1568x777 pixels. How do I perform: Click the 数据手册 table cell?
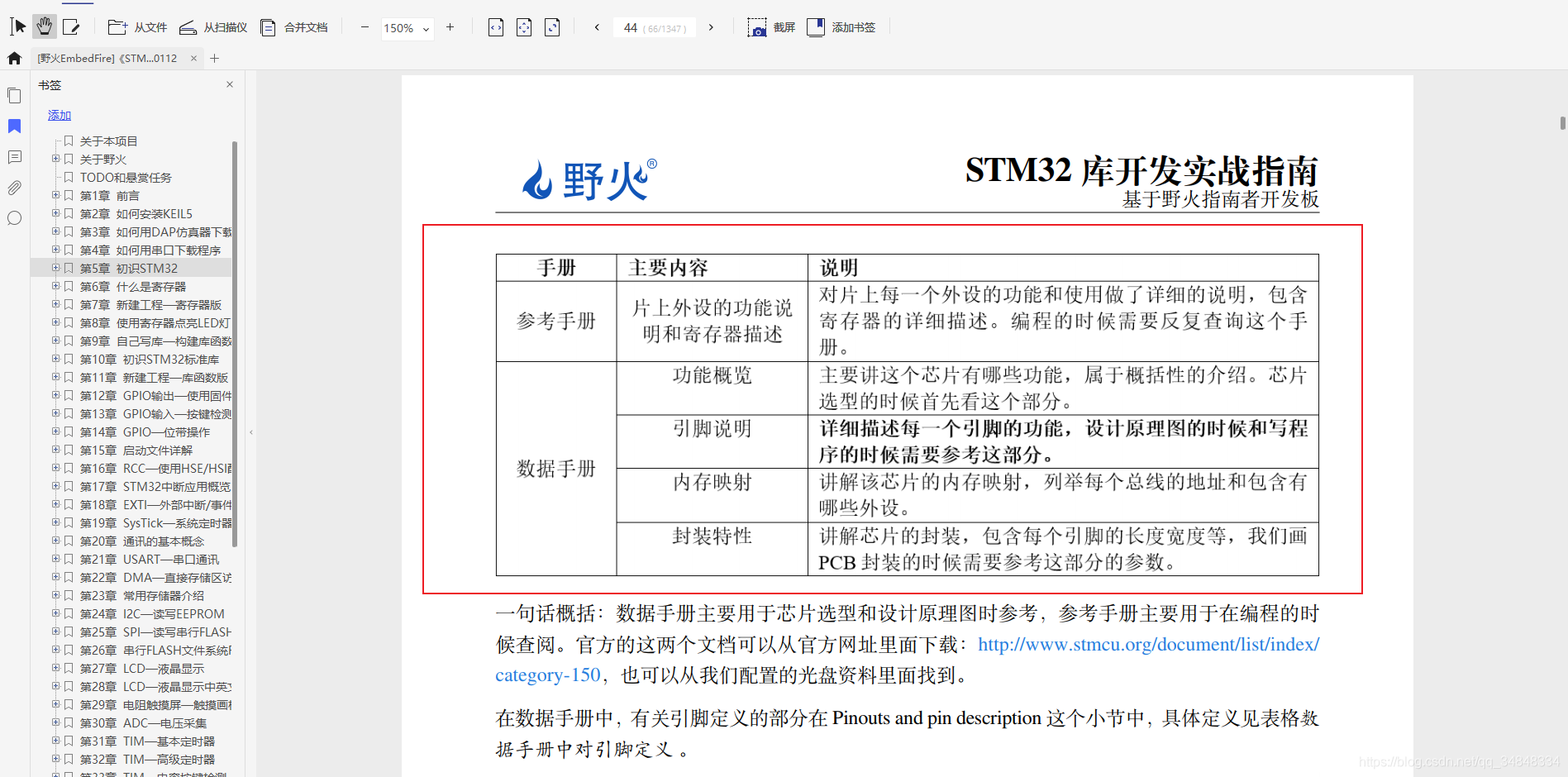tap(556, 469)
